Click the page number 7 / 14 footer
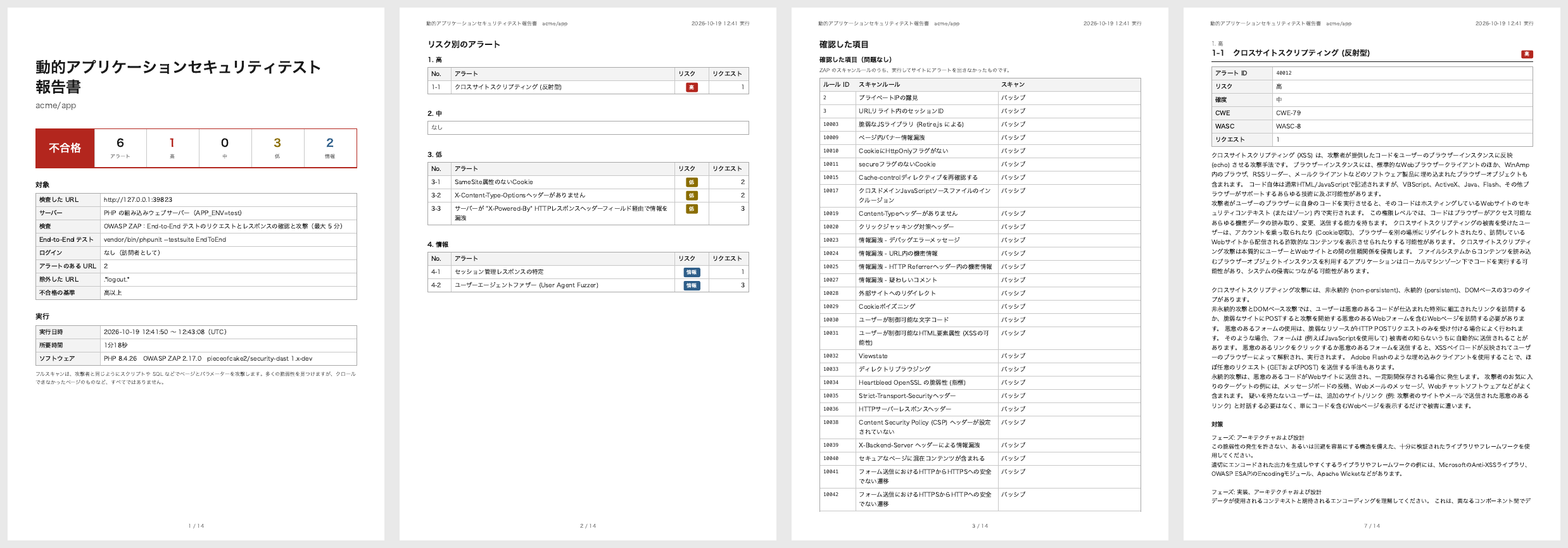 pyautogui.click(x=1372, y=526)
